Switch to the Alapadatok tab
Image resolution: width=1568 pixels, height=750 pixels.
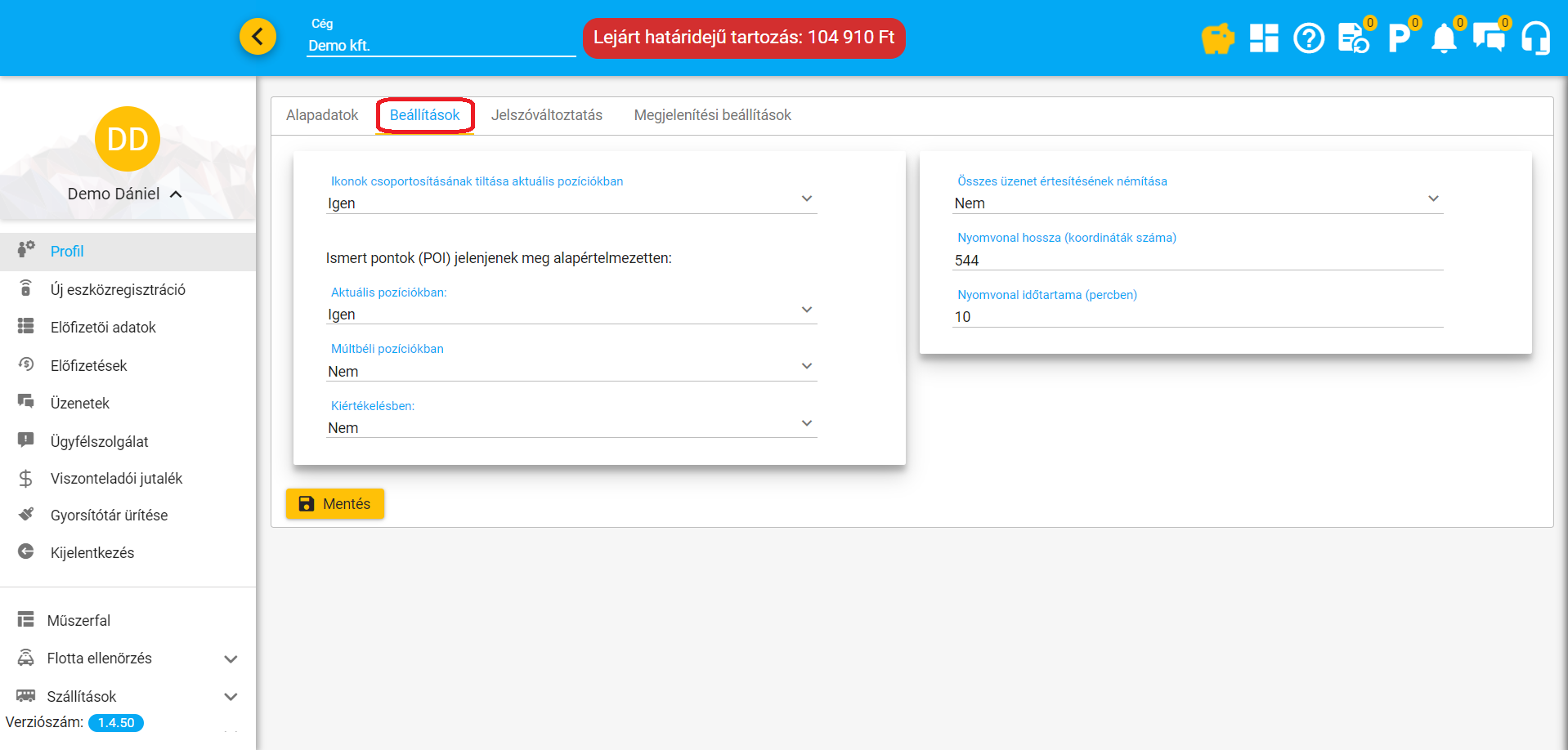(x=322, y=115)
